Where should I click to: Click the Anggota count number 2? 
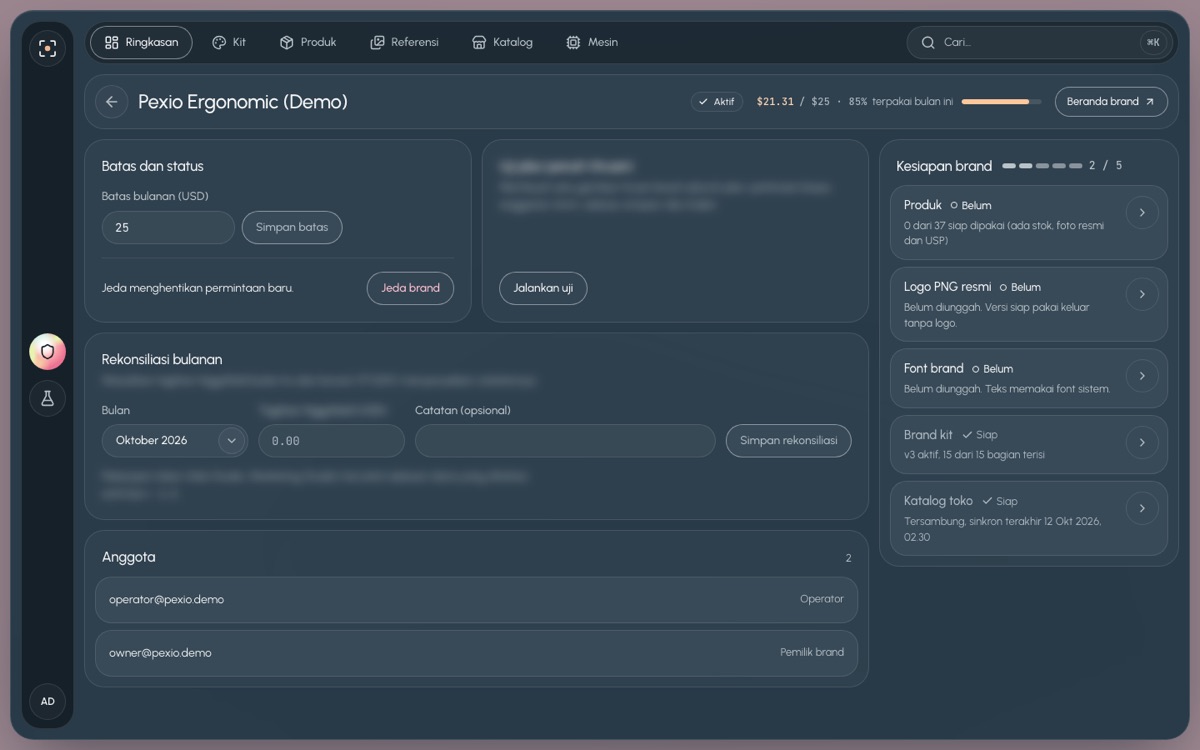coord(848,558)
